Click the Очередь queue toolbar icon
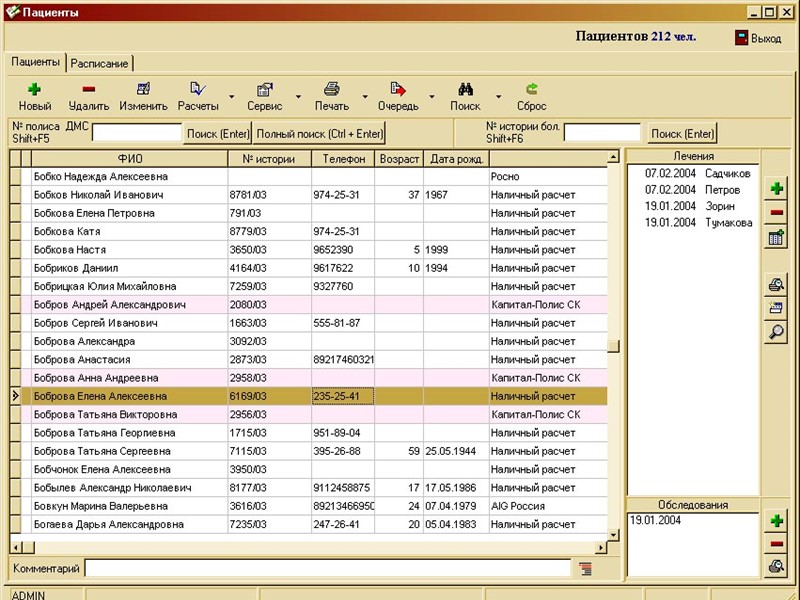 tap(398, 90)
